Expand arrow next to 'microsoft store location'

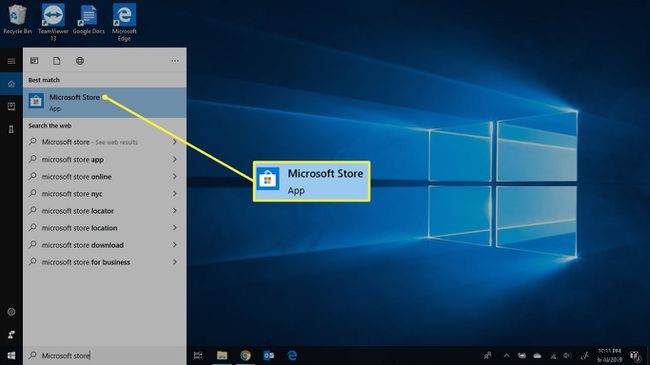tap(175, 228)
